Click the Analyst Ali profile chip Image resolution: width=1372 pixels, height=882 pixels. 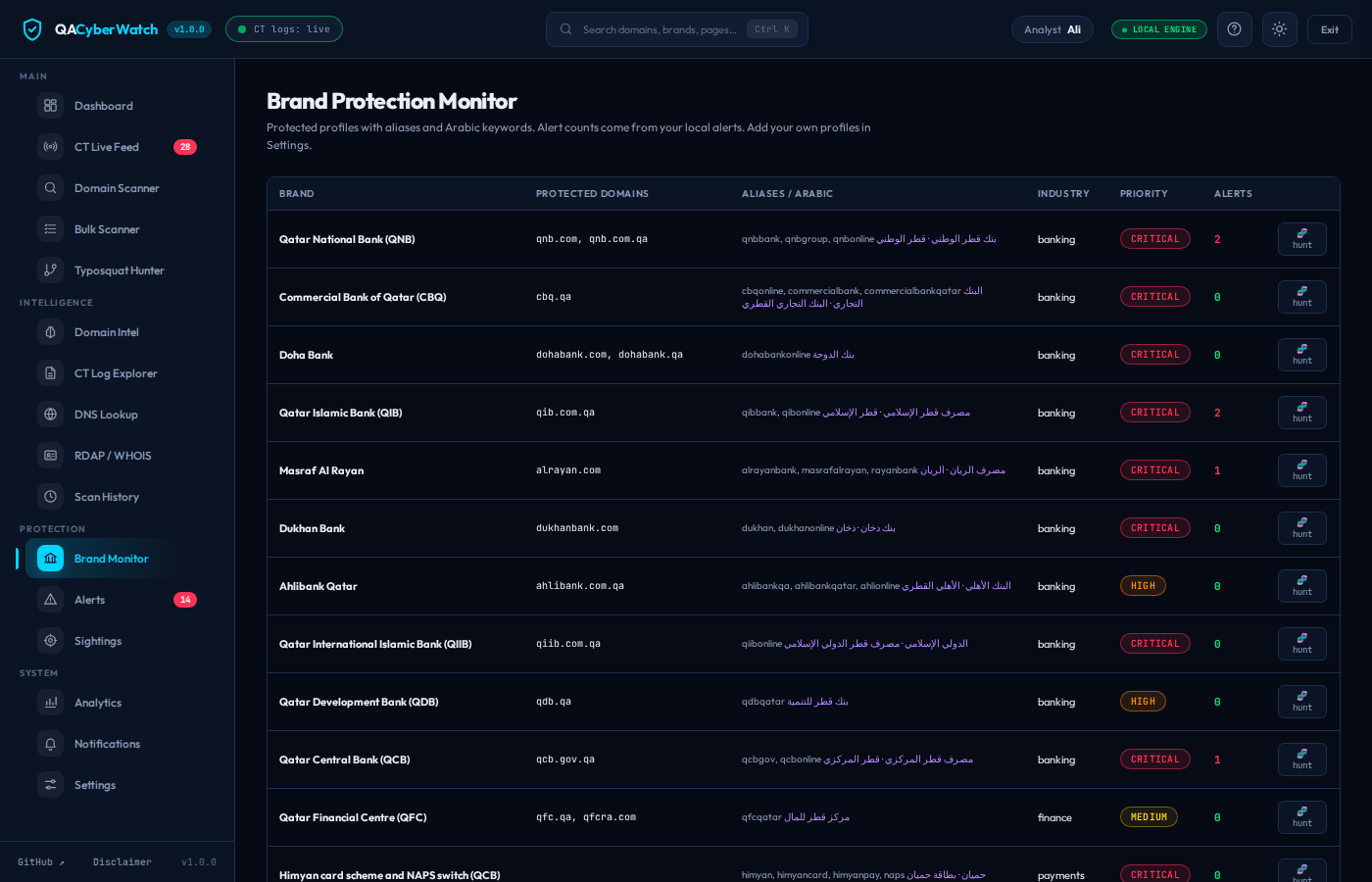pos(1053,29)
